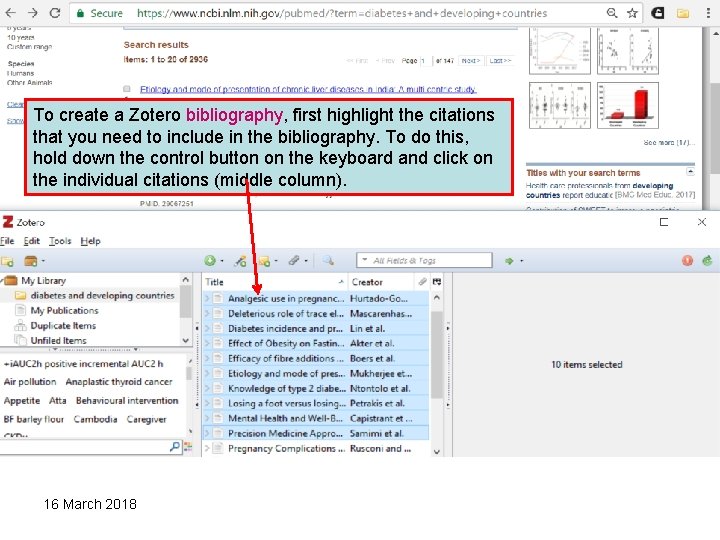The image size is (720, 540).
Task: Go to Next results page
Action: point(471,61)
